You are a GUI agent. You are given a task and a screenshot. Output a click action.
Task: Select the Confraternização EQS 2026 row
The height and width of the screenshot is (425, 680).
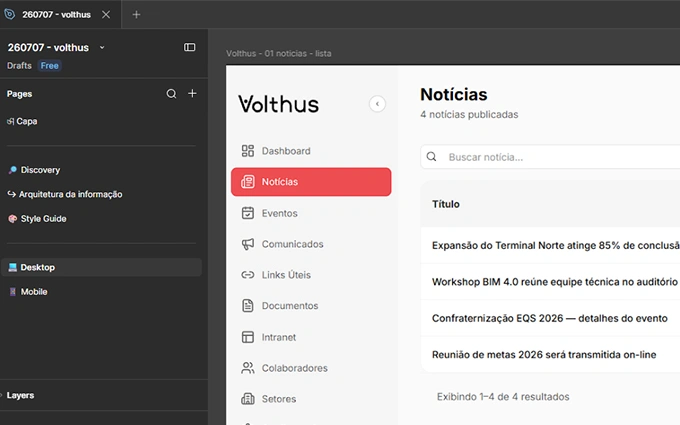pos(550,318)
